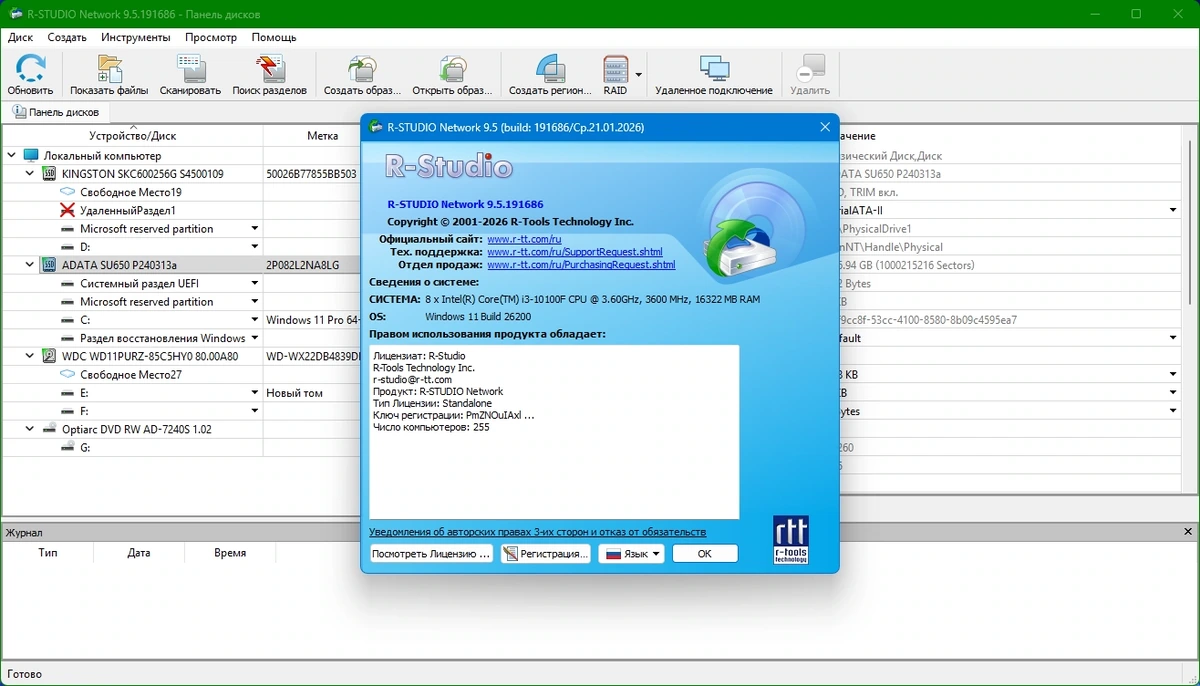Select Свободное Место19 in the tree
The image size is (1200, 686).
point(131,192)
